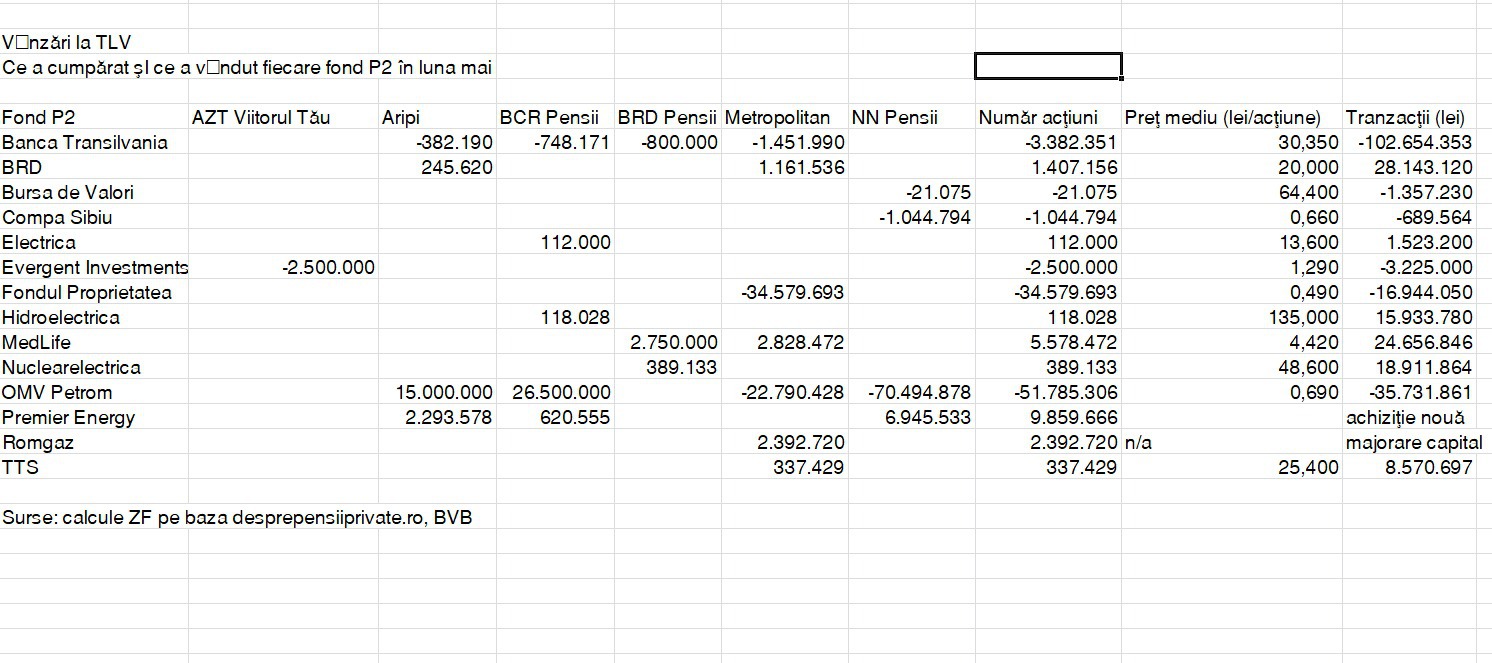This screenshot has height=663, width=1492.
Task: Select the 'Tranzacții (lei)' column header
Action: (x=1405, y=117)
